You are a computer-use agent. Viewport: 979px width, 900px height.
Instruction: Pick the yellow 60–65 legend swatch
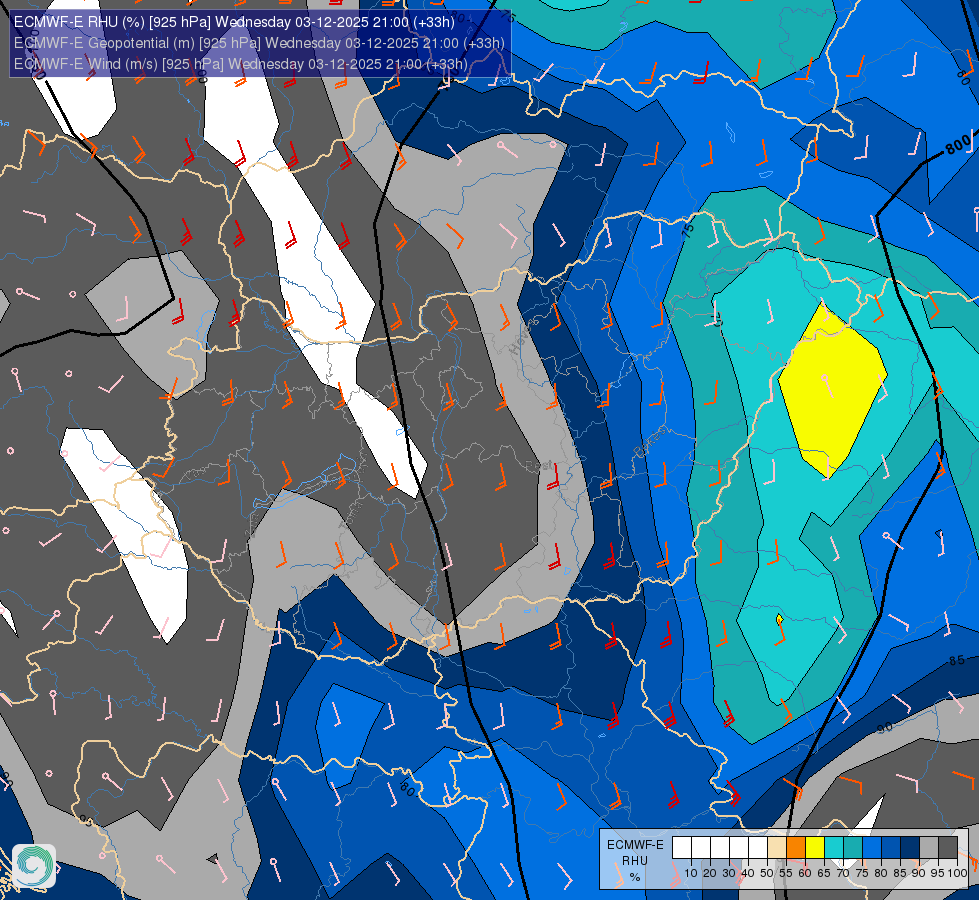click(x=815, y=848)
